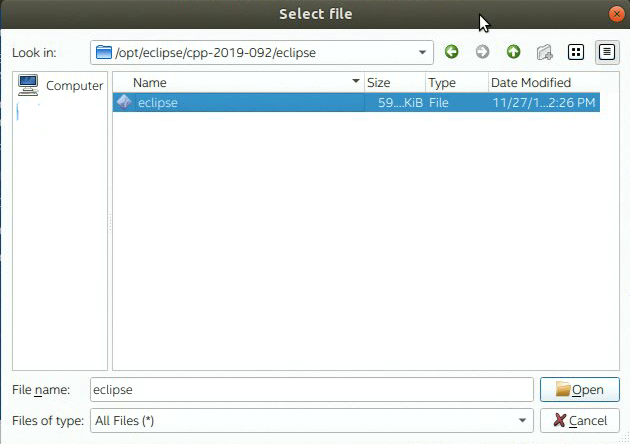Image resolution: width=630 pixels, height=444 pixels.
Task: Click the Open button
Action: 580,389
